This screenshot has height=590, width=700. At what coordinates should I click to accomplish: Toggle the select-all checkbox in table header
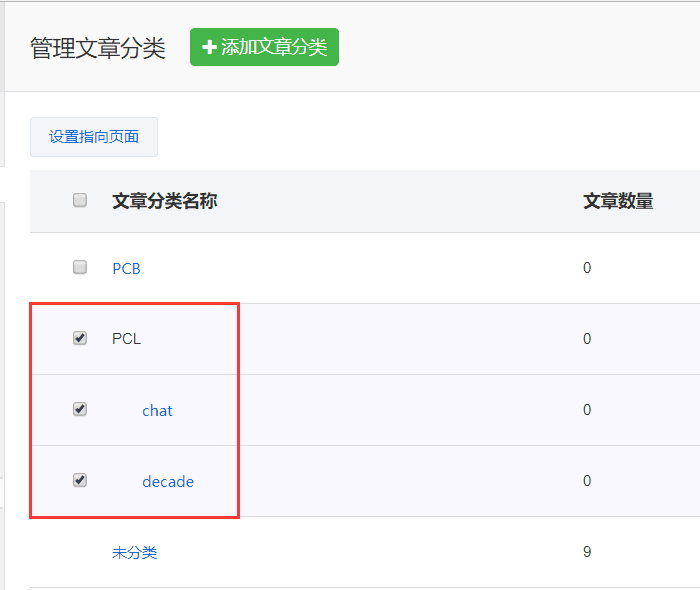[80, 201]
